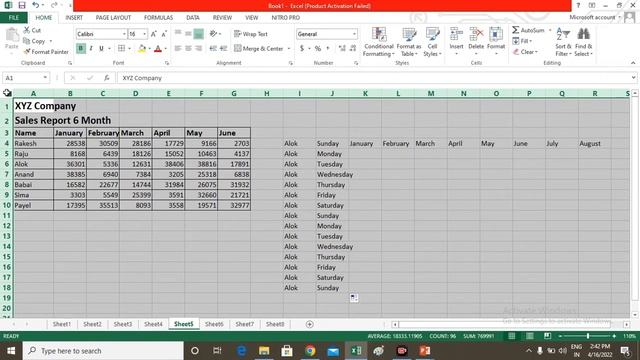Click the Delete cells button

point(476,42)
